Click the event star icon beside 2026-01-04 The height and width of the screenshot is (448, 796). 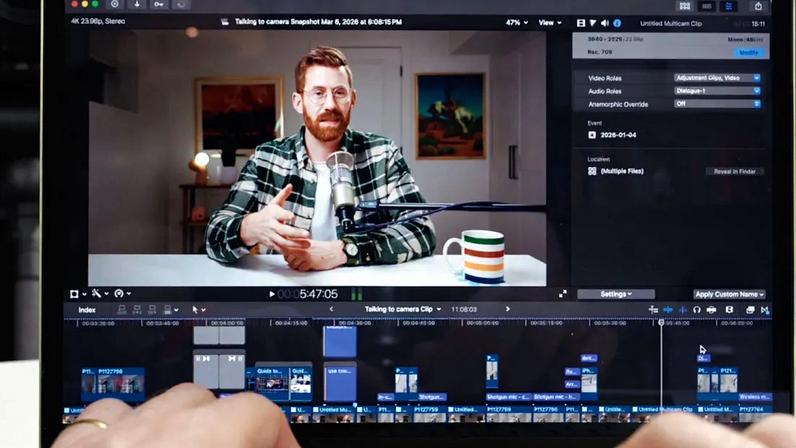(592, 135)
